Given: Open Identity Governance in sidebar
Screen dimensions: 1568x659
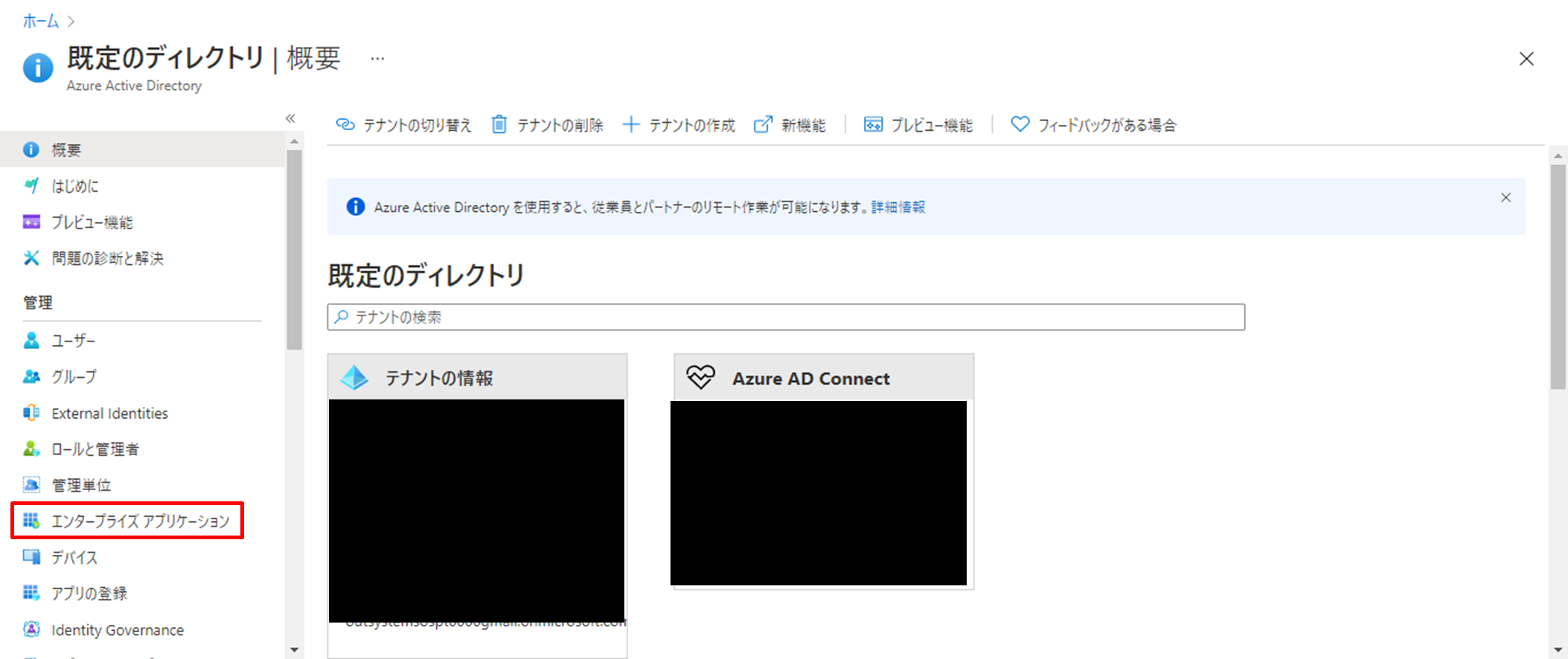Looking at the screenshot, I should (x=117, y=630).
